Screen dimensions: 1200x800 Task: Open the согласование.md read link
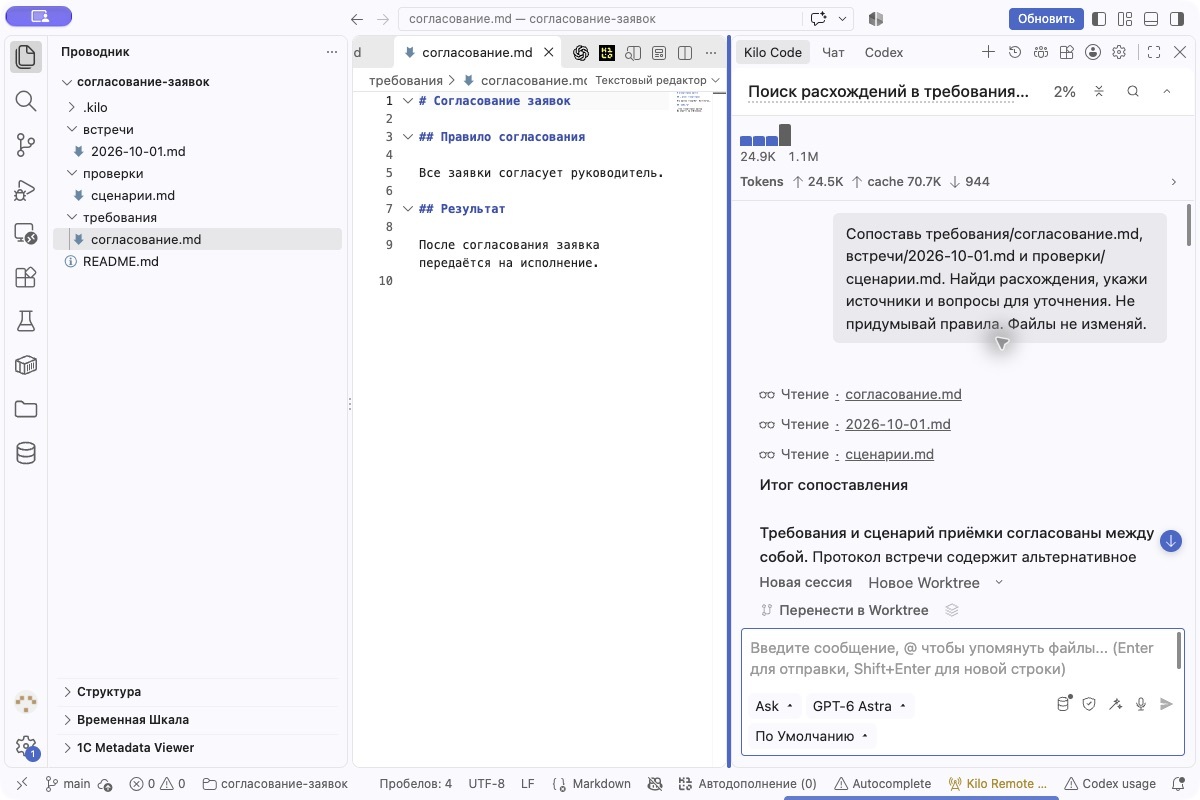pyautogui.click(x=903, y=394)
